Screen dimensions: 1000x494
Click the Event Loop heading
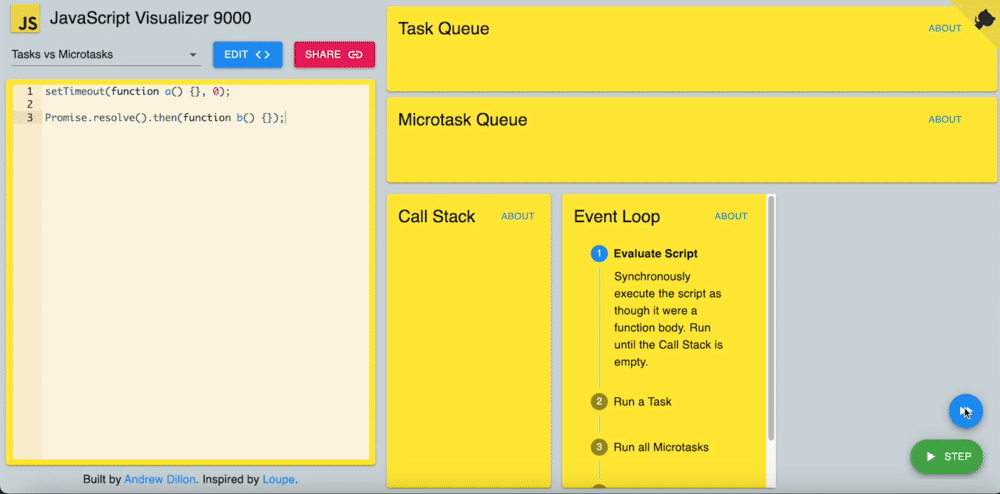point(617,217)
